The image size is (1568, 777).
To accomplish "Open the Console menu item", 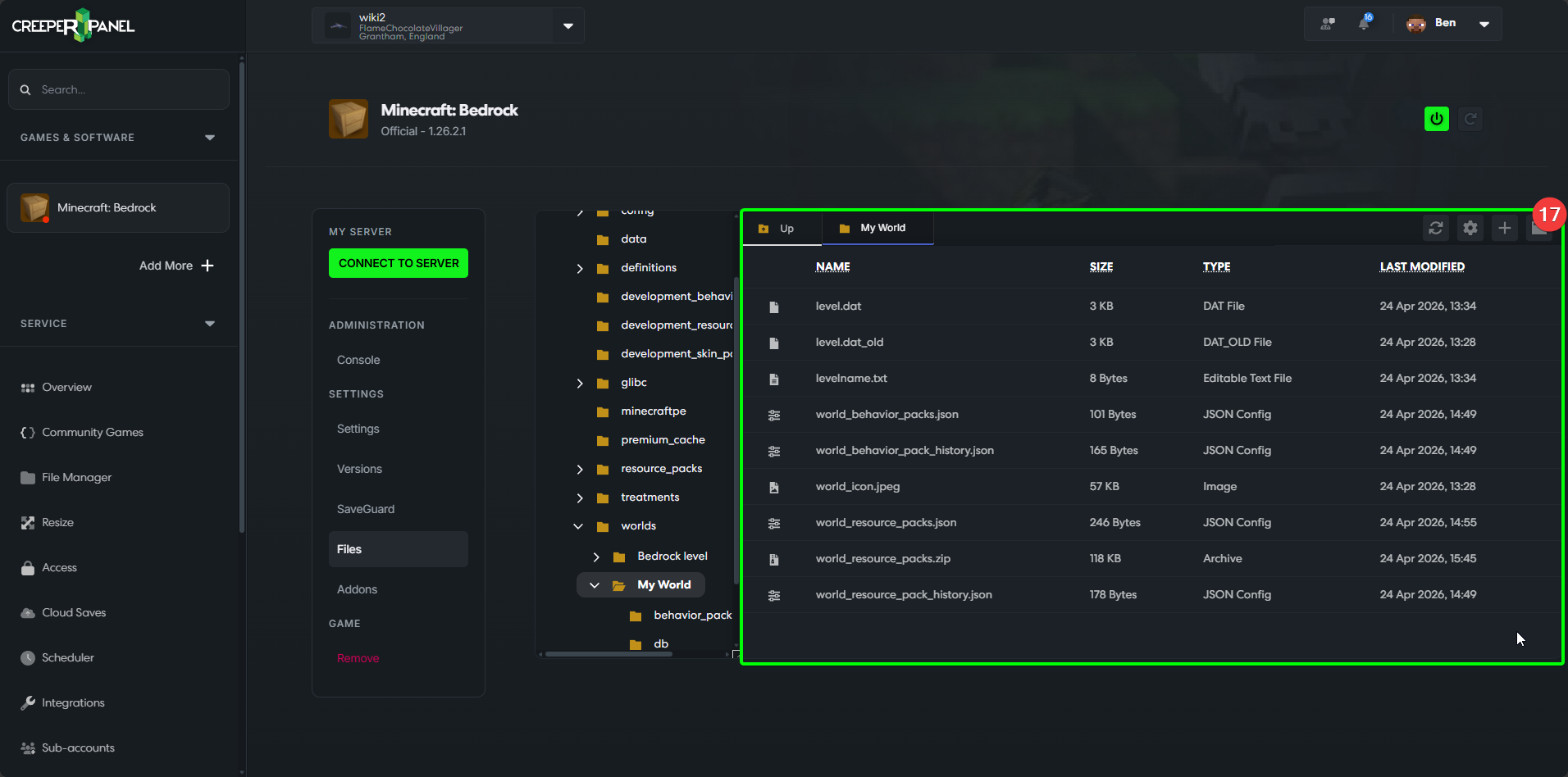I will pos(358,360).
